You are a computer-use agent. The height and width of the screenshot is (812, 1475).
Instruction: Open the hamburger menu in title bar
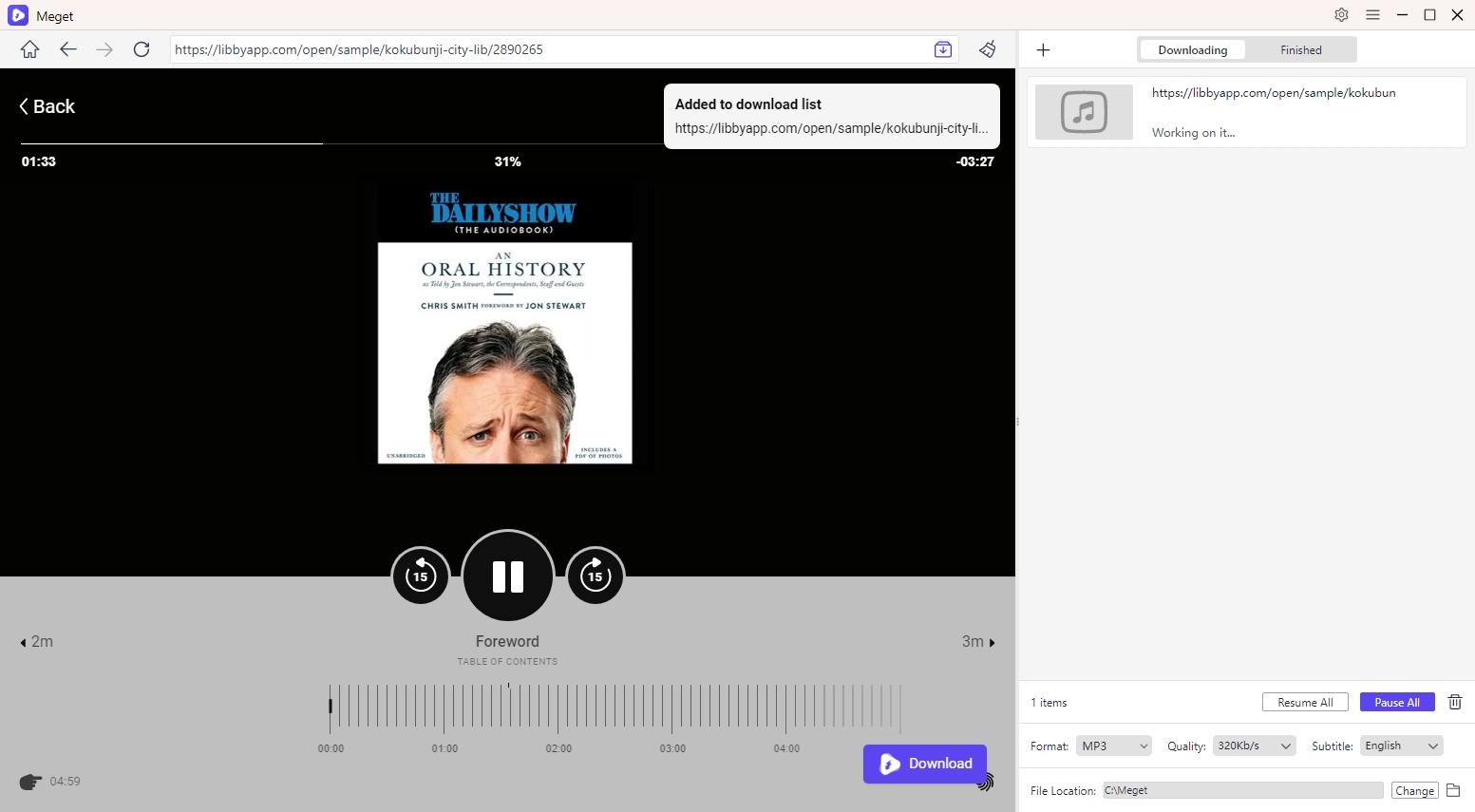click(1372, 15)
